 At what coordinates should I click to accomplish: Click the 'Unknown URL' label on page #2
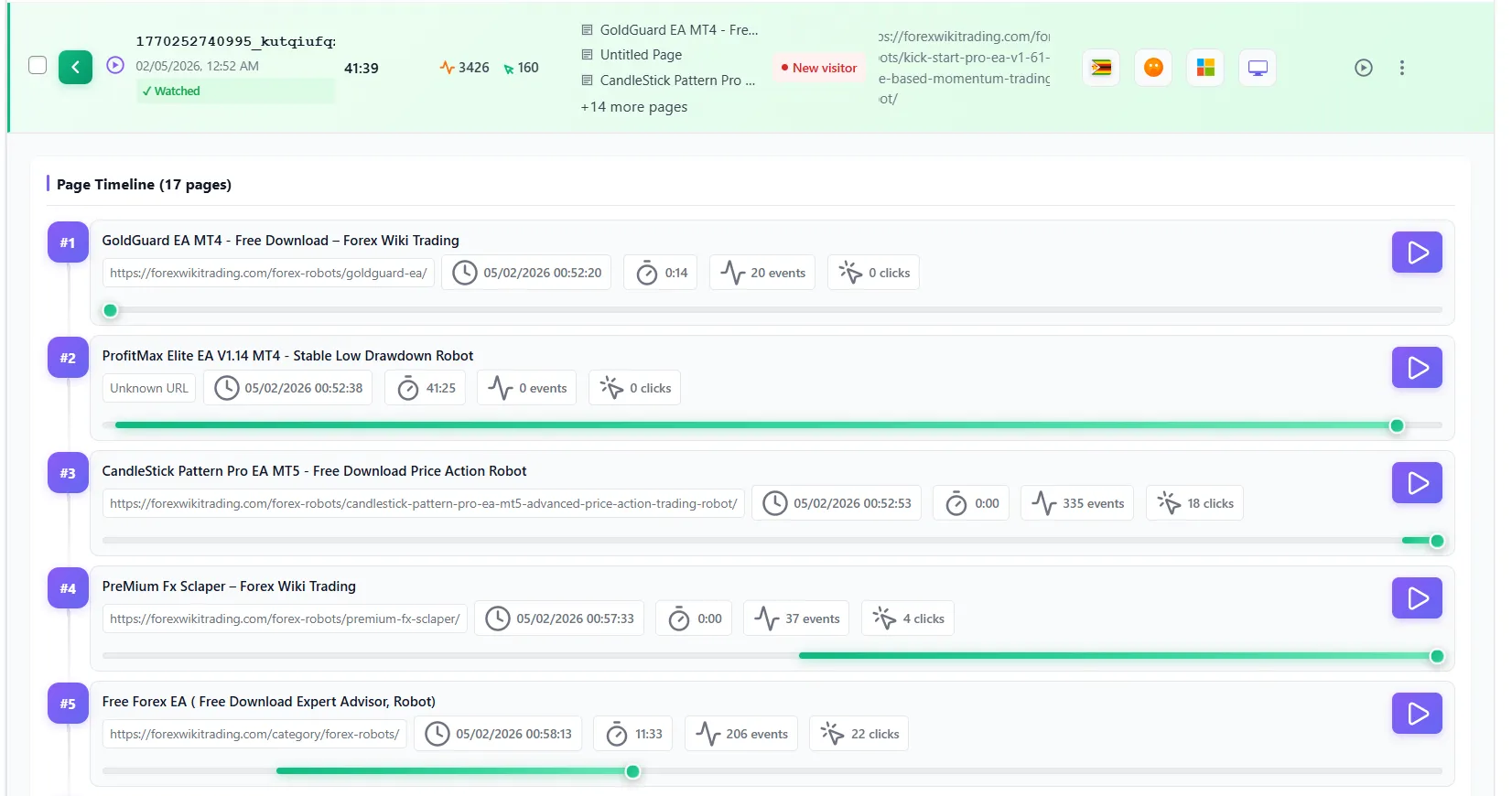coord(149,388)
